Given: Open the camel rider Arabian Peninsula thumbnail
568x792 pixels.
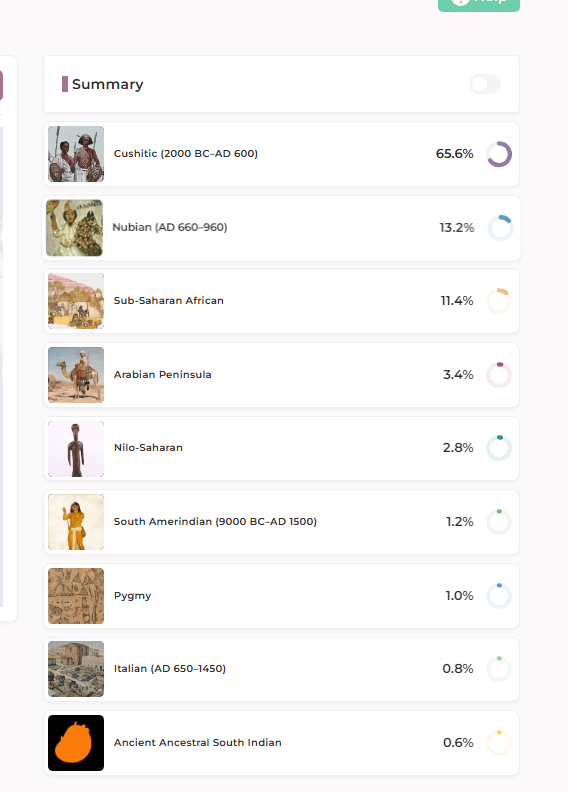Looking at the screenshot, I should (x=76, y=375).
